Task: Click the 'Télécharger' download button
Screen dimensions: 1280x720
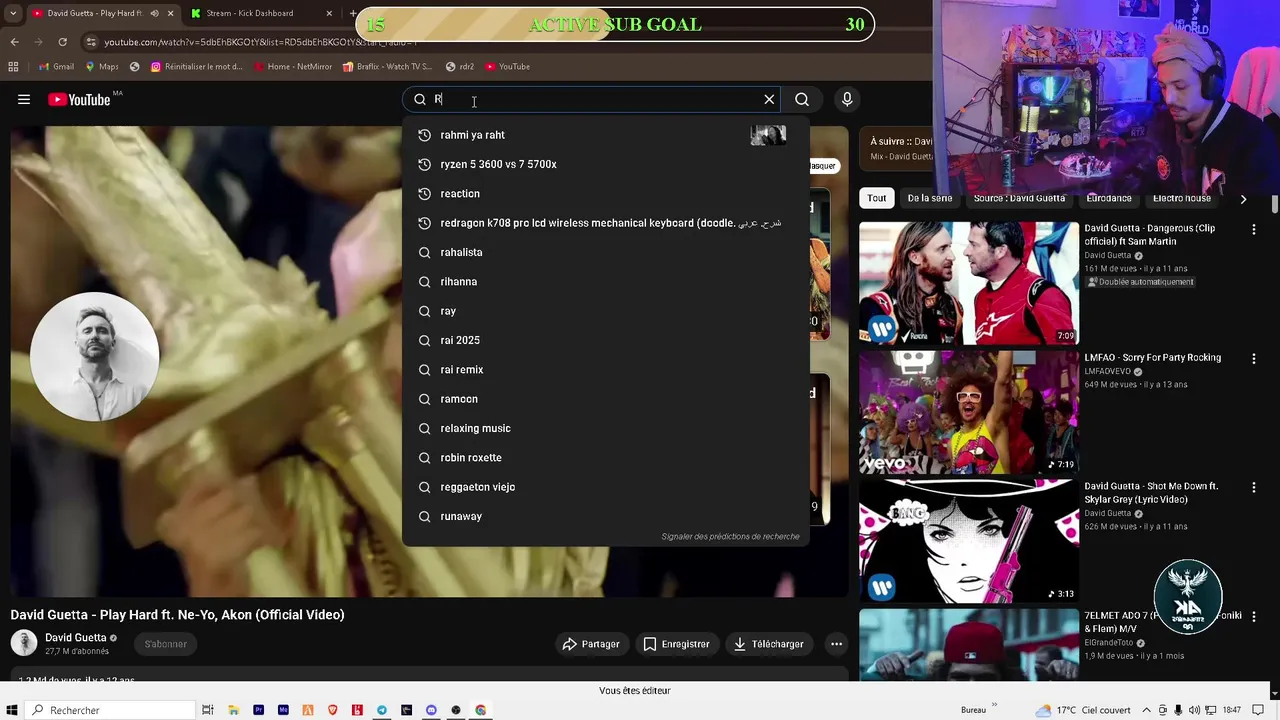Action: click(769, 644)
